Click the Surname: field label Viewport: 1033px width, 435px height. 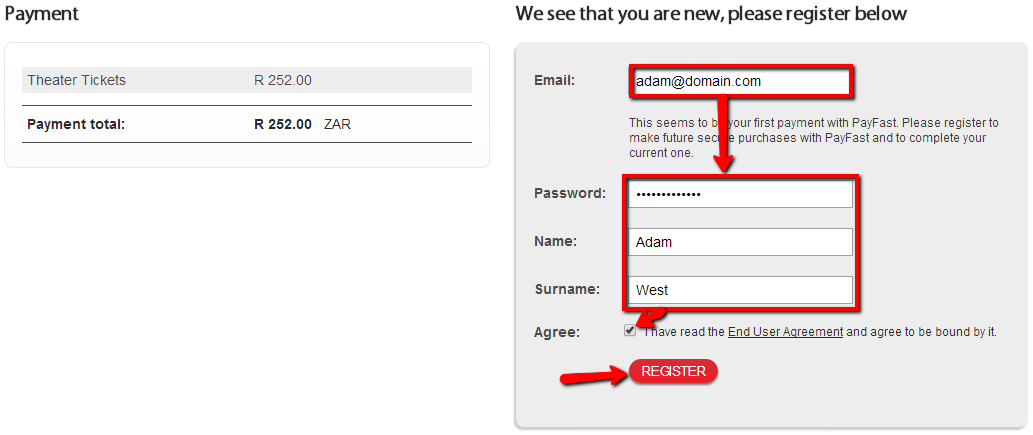[x=567, y=289]
